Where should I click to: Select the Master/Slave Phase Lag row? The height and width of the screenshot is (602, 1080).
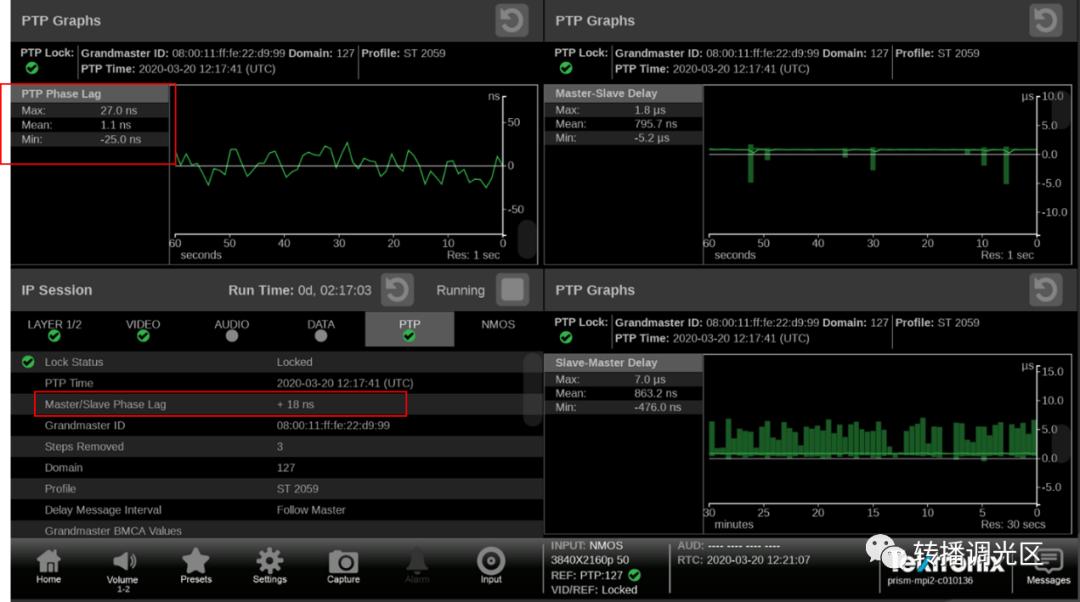pyautogui.click(x=220, y=404)
